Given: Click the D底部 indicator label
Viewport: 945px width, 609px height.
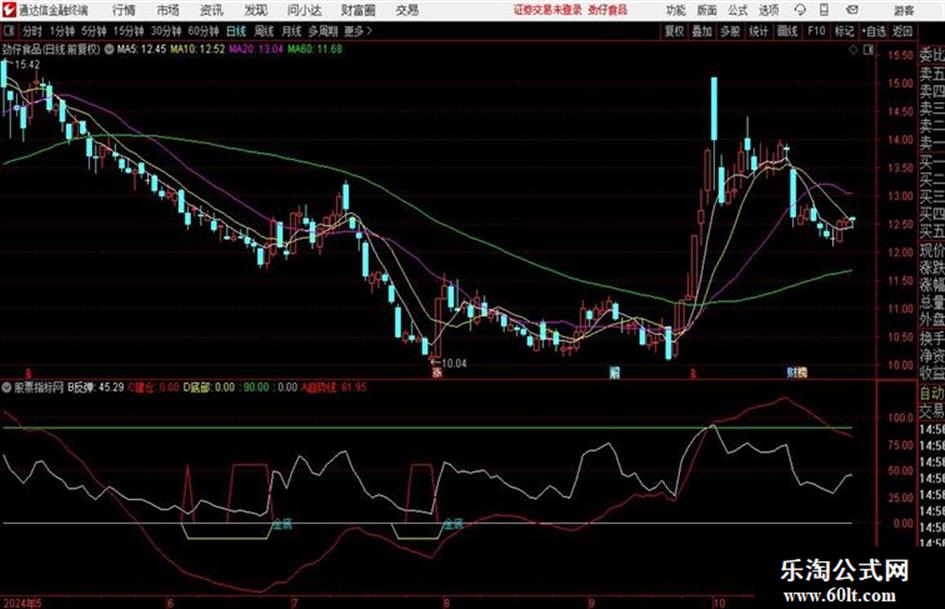Looking at the screenshot, I should point(197,387).
